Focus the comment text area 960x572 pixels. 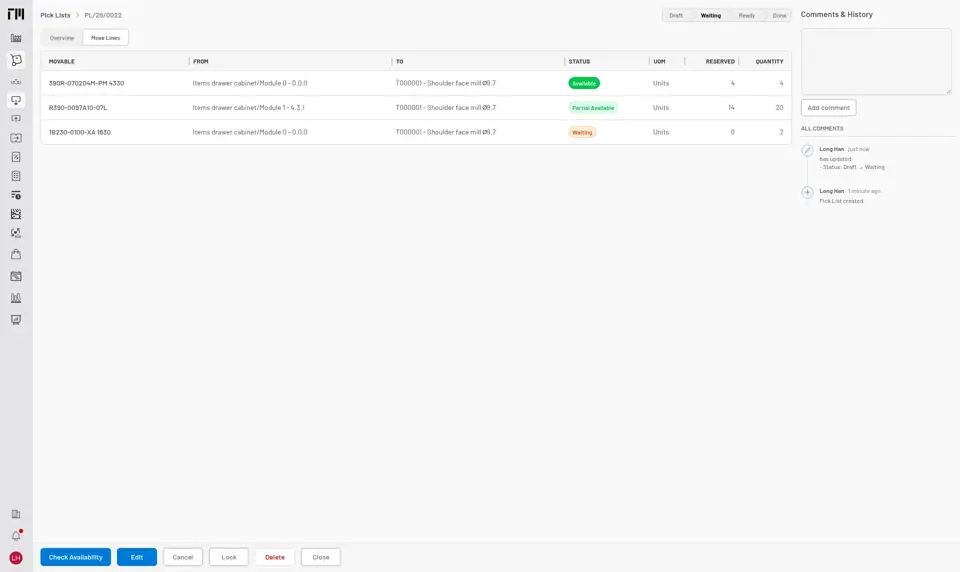[x=876, y=61]
